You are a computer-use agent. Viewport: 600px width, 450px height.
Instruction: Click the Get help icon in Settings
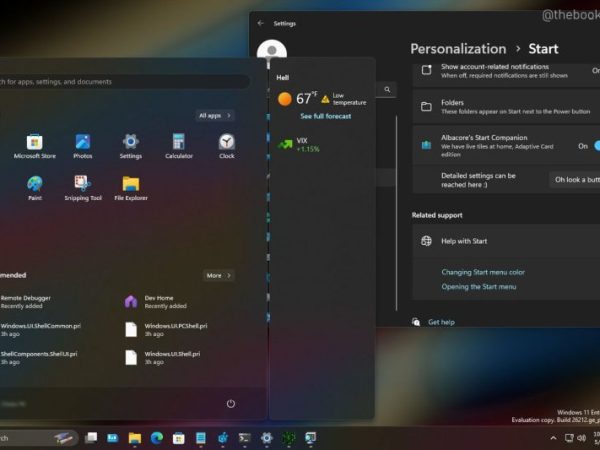tap(416, 322)
